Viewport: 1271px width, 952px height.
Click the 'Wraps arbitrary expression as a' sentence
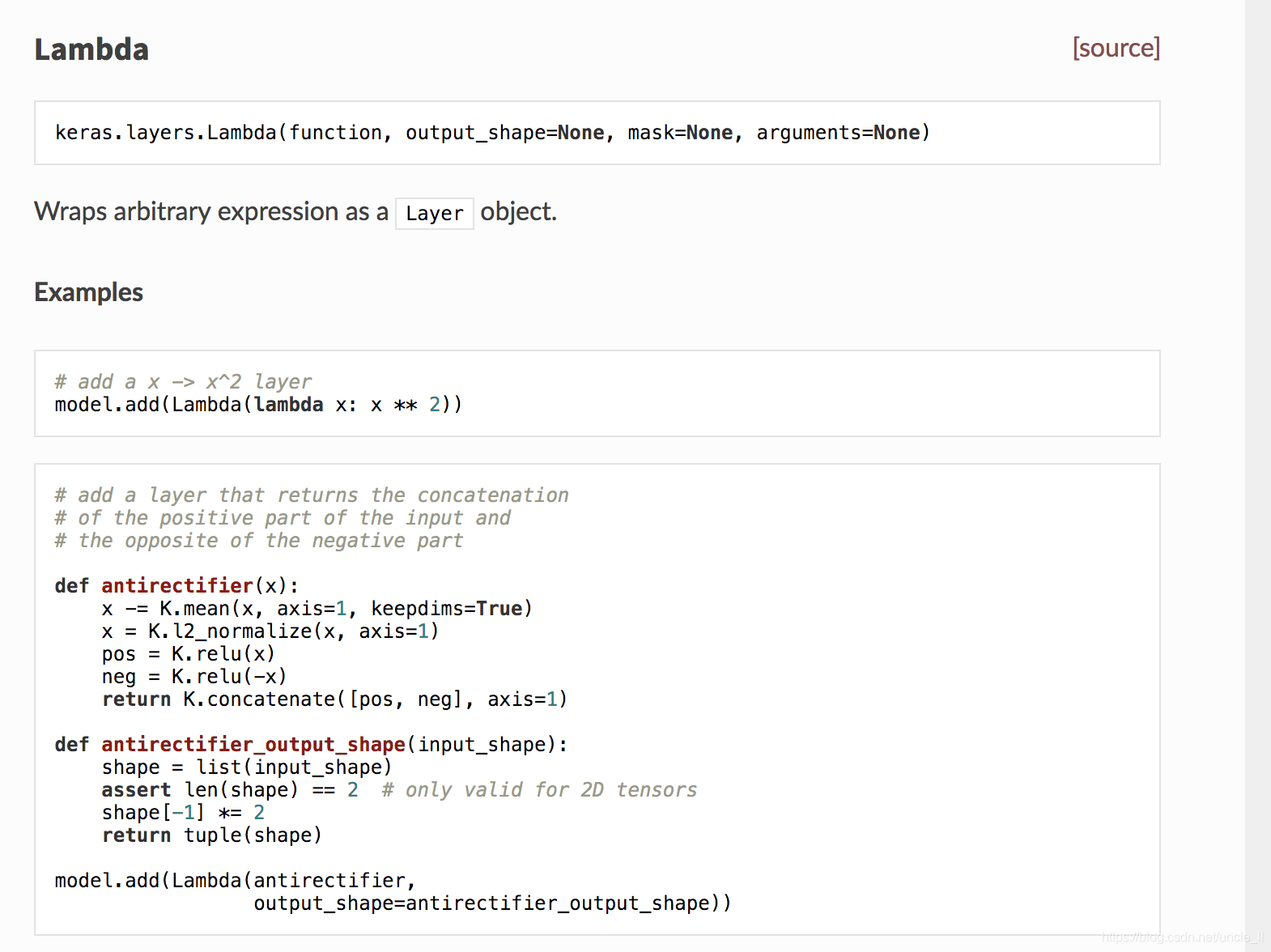pos(211,211)
